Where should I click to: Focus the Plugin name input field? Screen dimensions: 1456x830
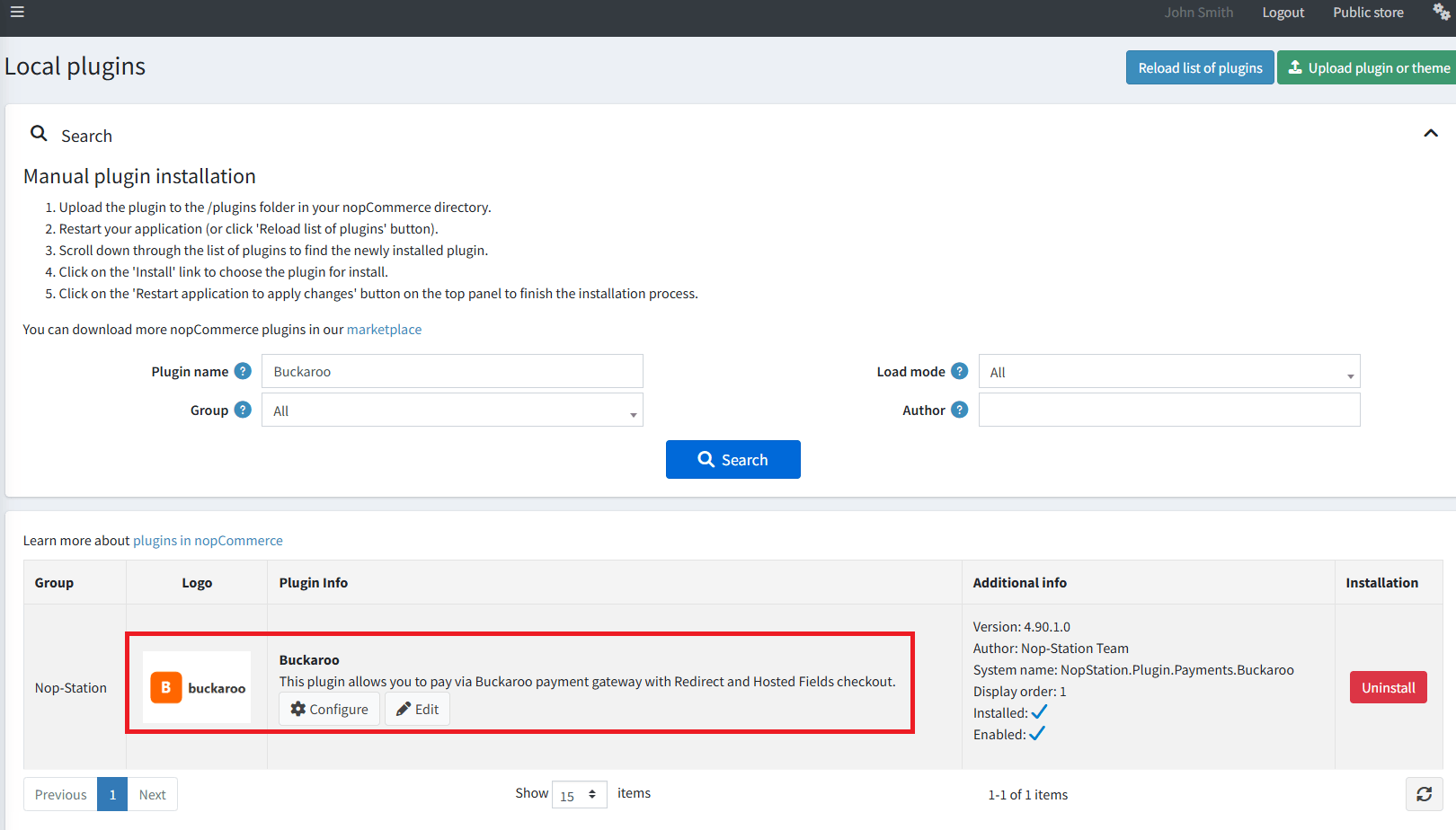[452, 371]
